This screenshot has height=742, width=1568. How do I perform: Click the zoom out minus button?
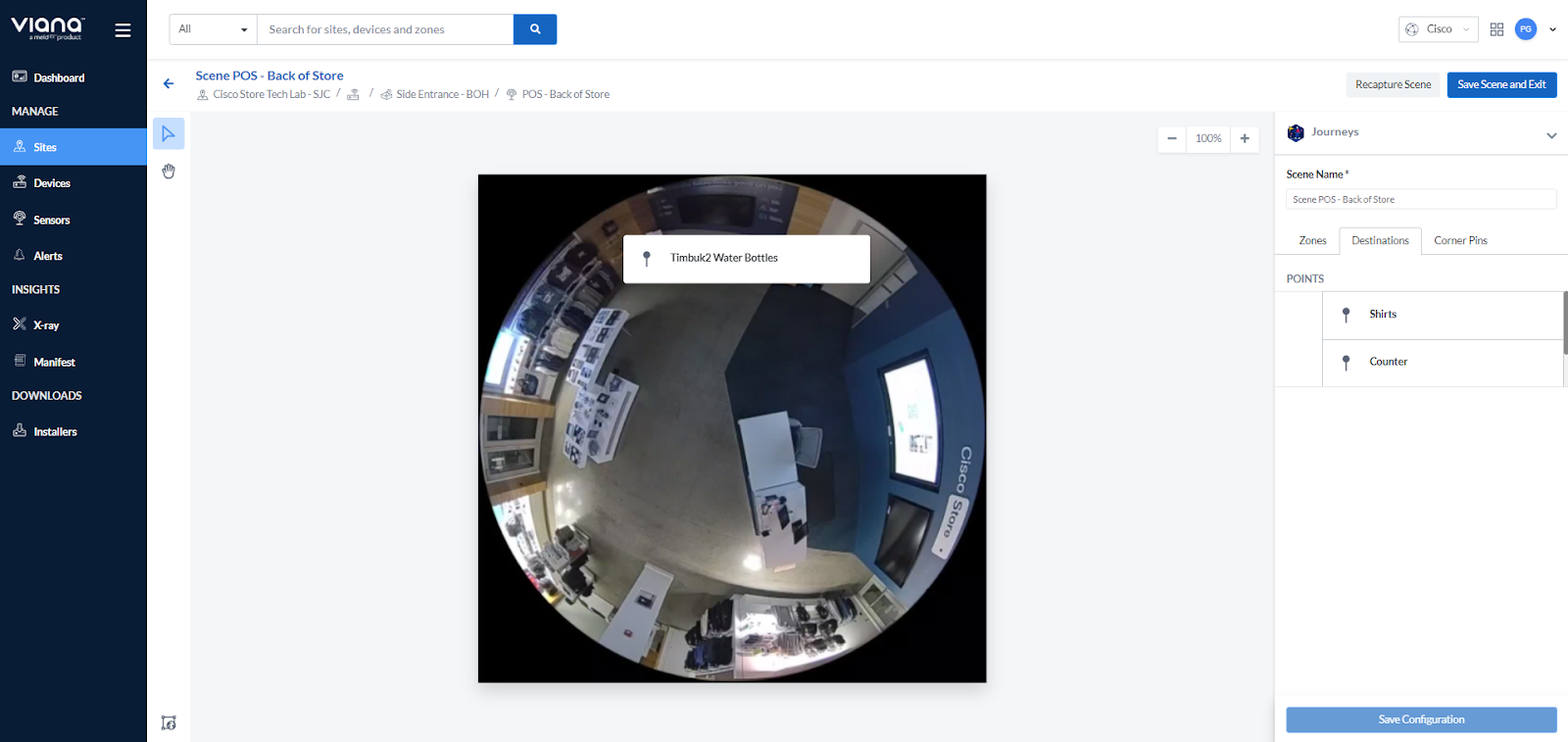click(x=1172, y=138)
